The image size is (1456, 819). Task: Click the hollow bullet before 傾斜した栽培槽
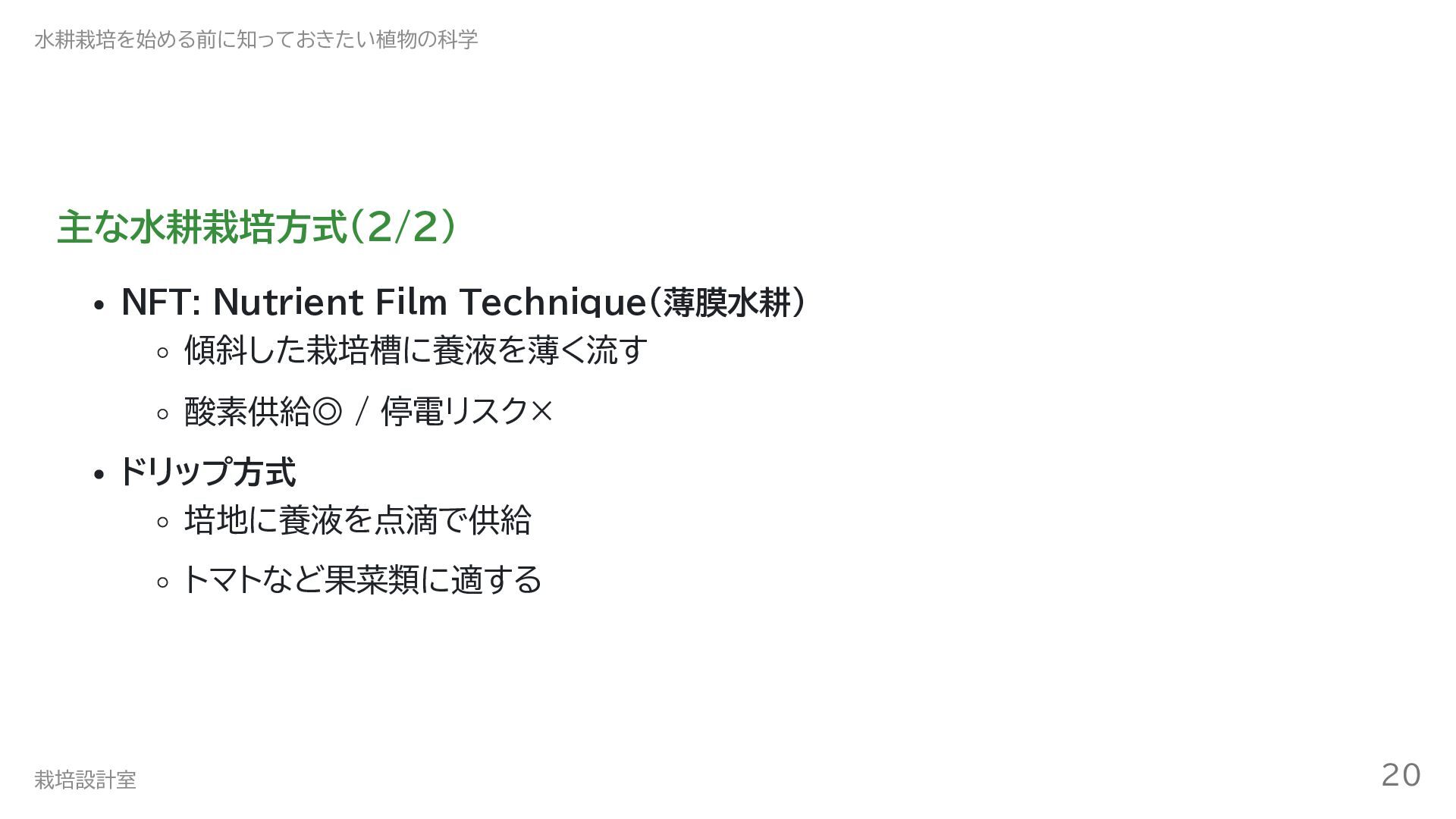click(x=162, y=353)
